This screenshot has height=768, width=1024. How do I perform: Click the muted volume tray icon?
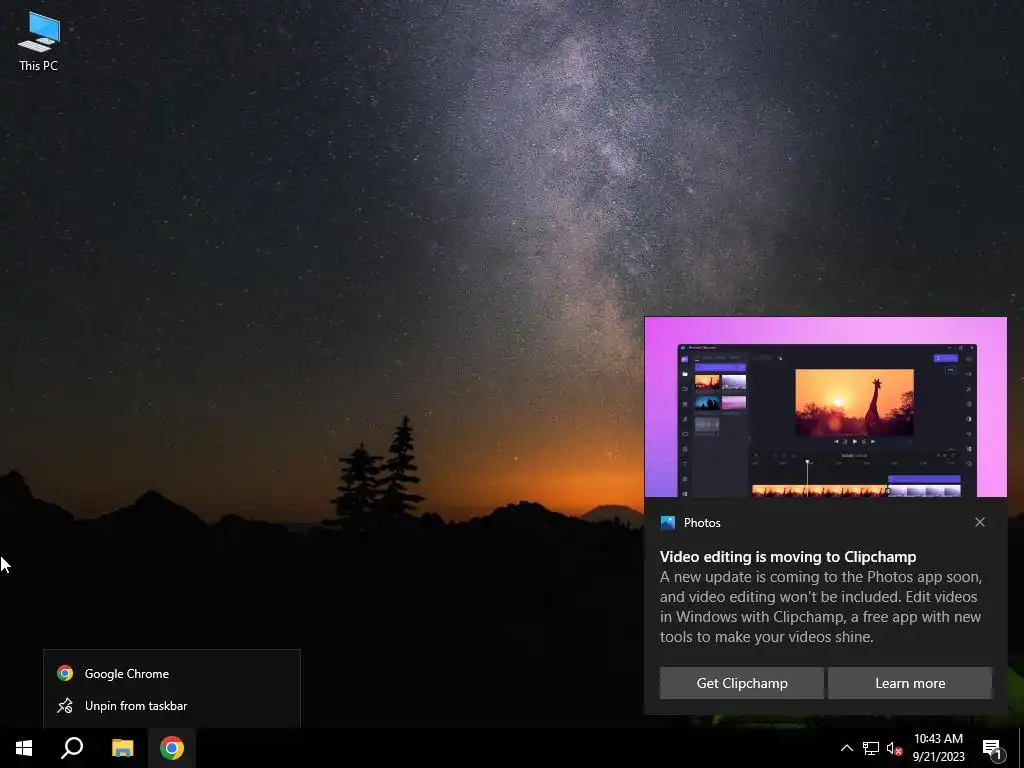(x=894, y=748)
